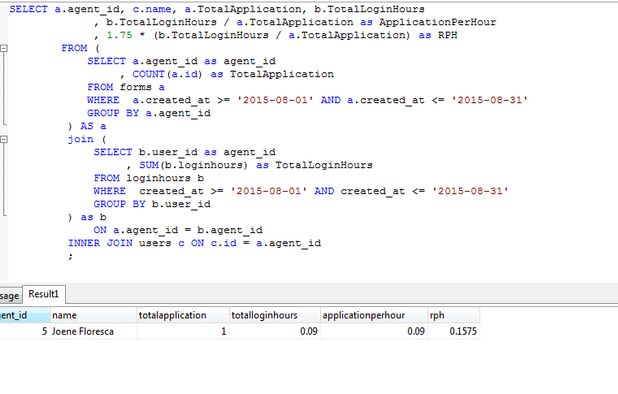Click the 'GROUP BY a.agent_id' line
Image resolution: width=618 pixels, height=394 pixels.
149,113
